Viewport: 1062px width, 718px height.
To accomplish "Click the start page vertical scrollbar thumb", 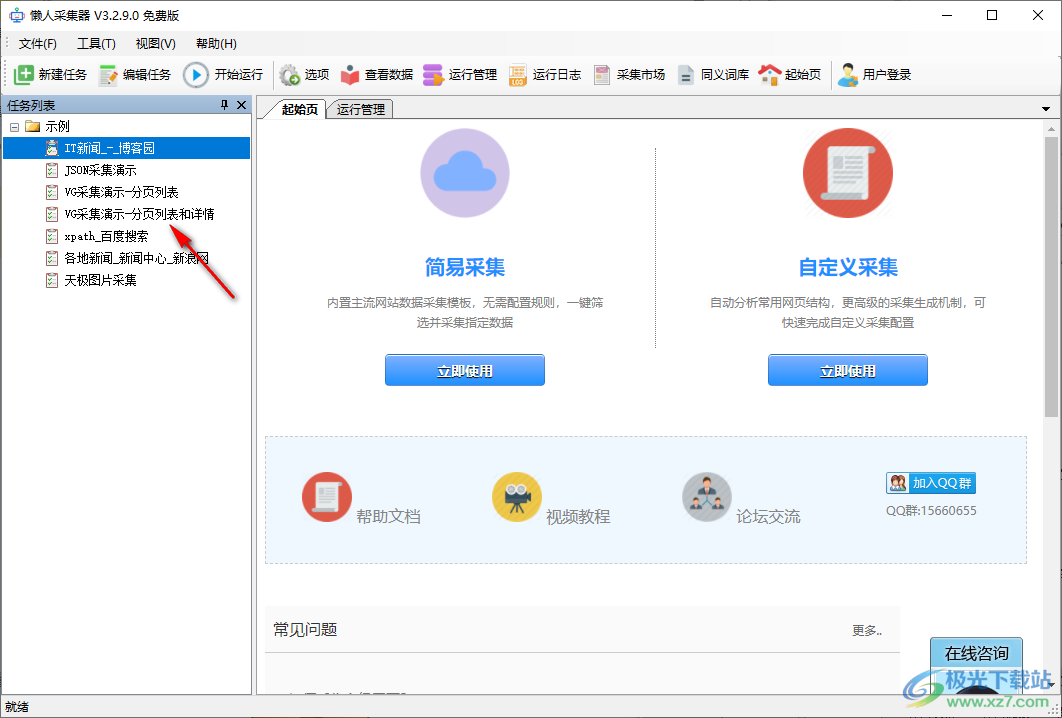I will pyautogui.click(x=1051, y=277).
